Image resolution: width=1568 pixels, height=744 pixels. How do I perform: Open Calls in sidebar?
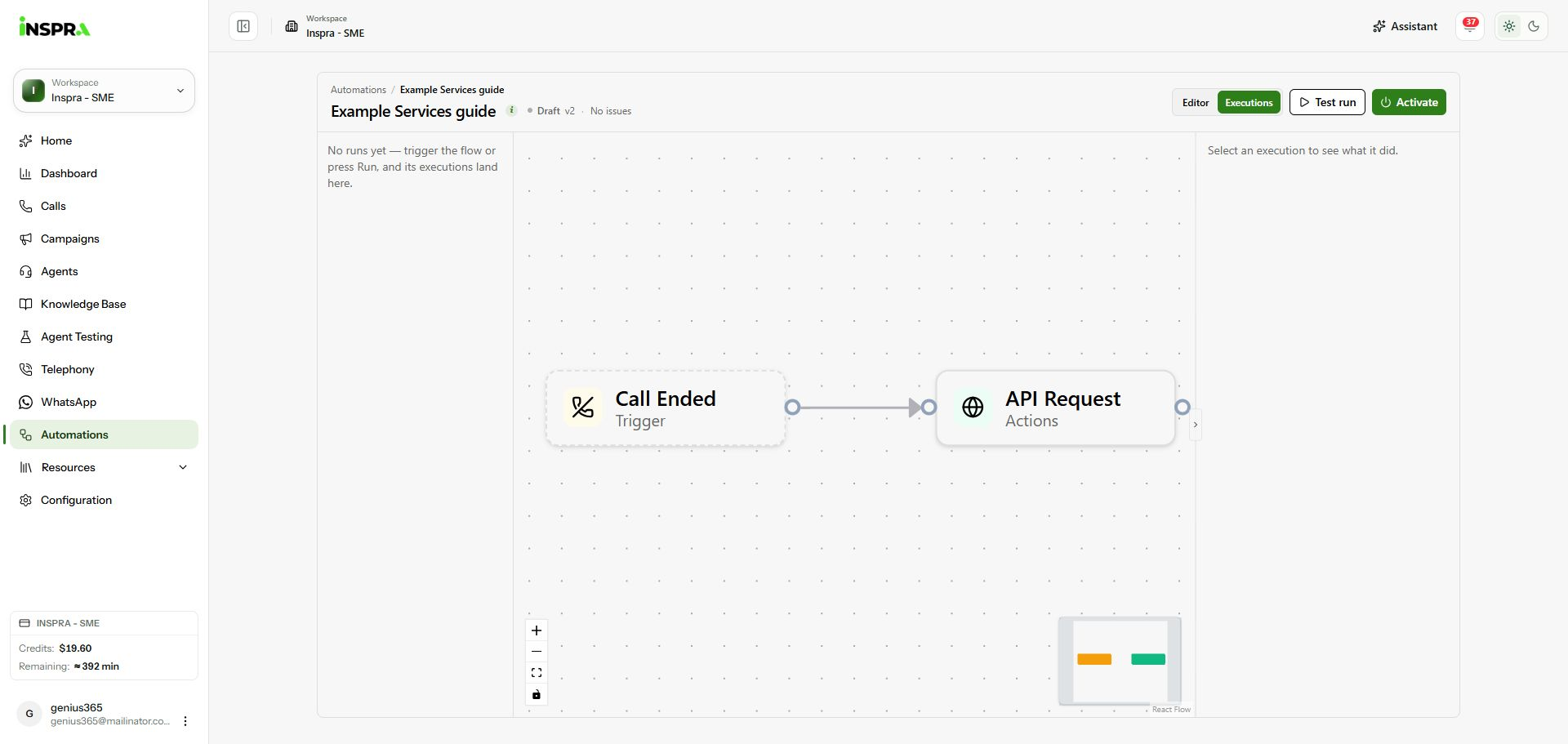coord(104,206)
